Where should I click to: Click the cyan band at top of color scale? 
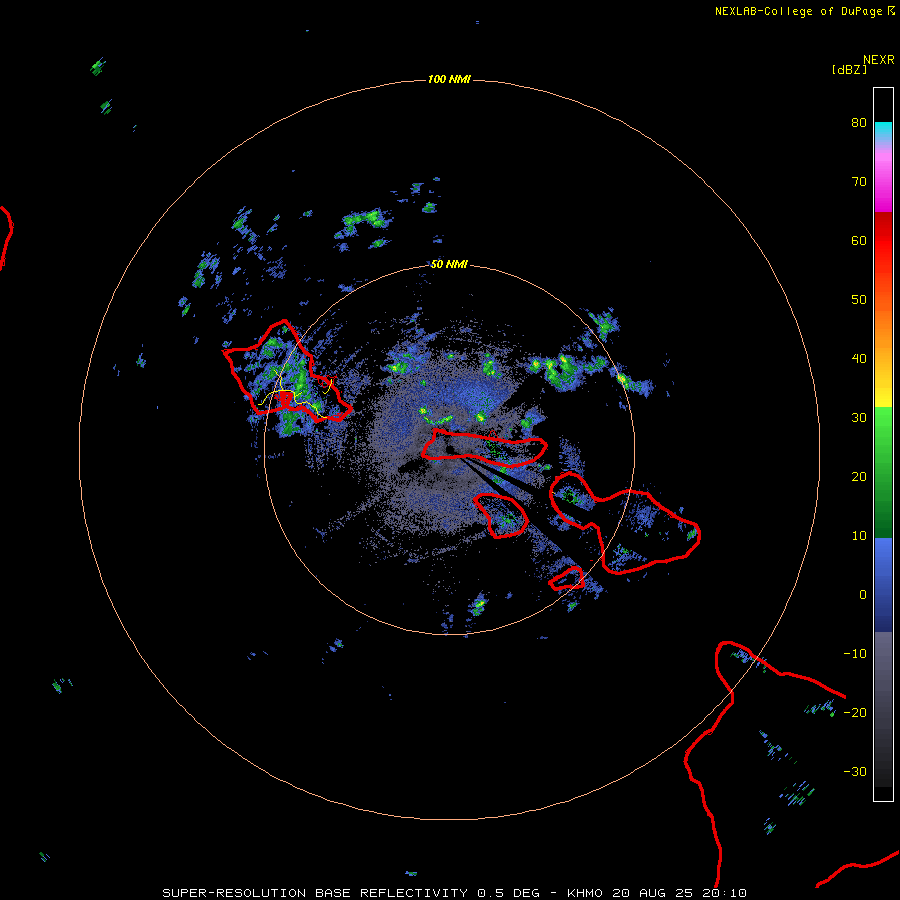point(883,131)
